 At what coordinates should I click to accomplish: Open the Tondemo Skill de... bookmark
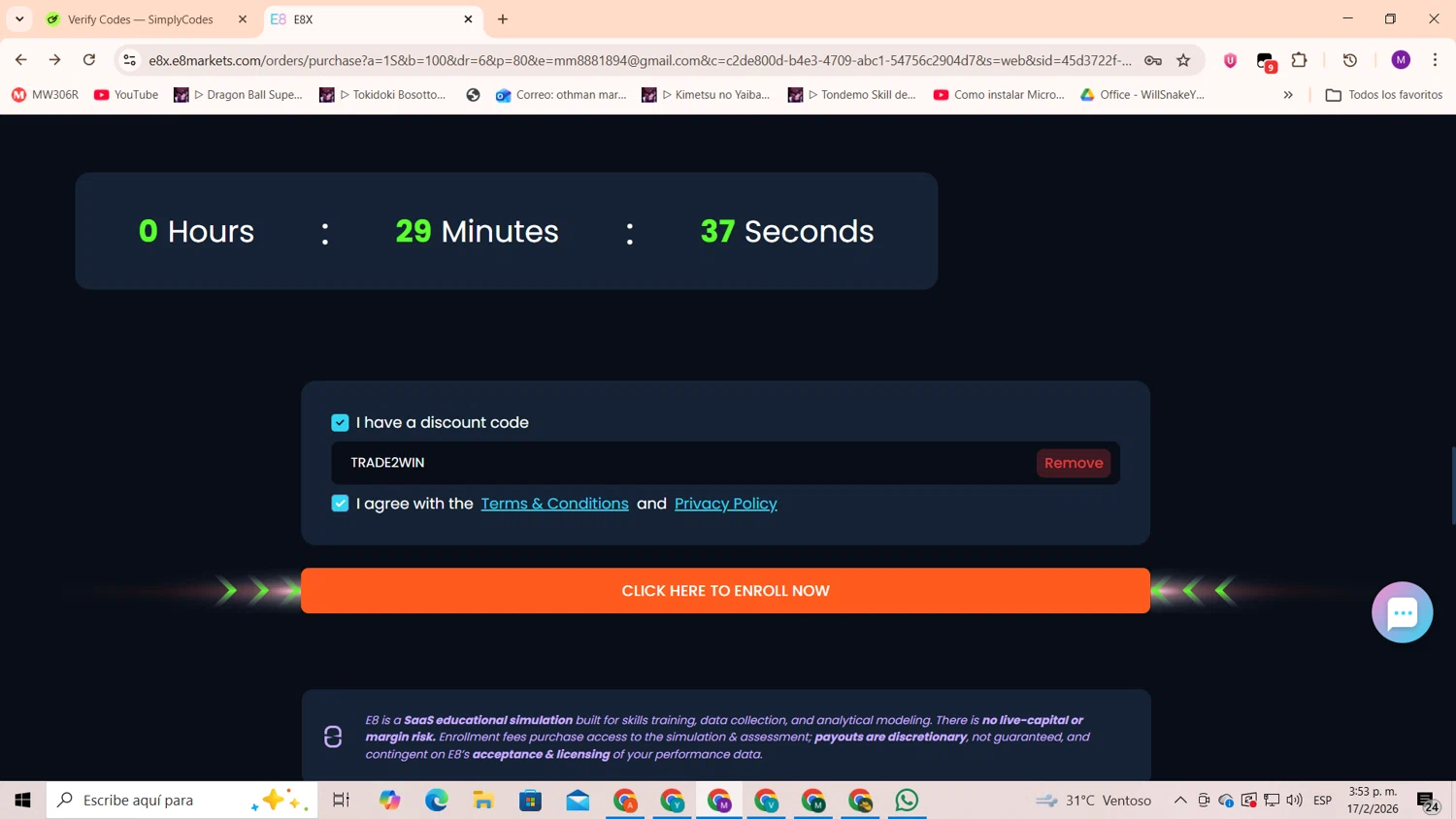(x=852, y=95)
